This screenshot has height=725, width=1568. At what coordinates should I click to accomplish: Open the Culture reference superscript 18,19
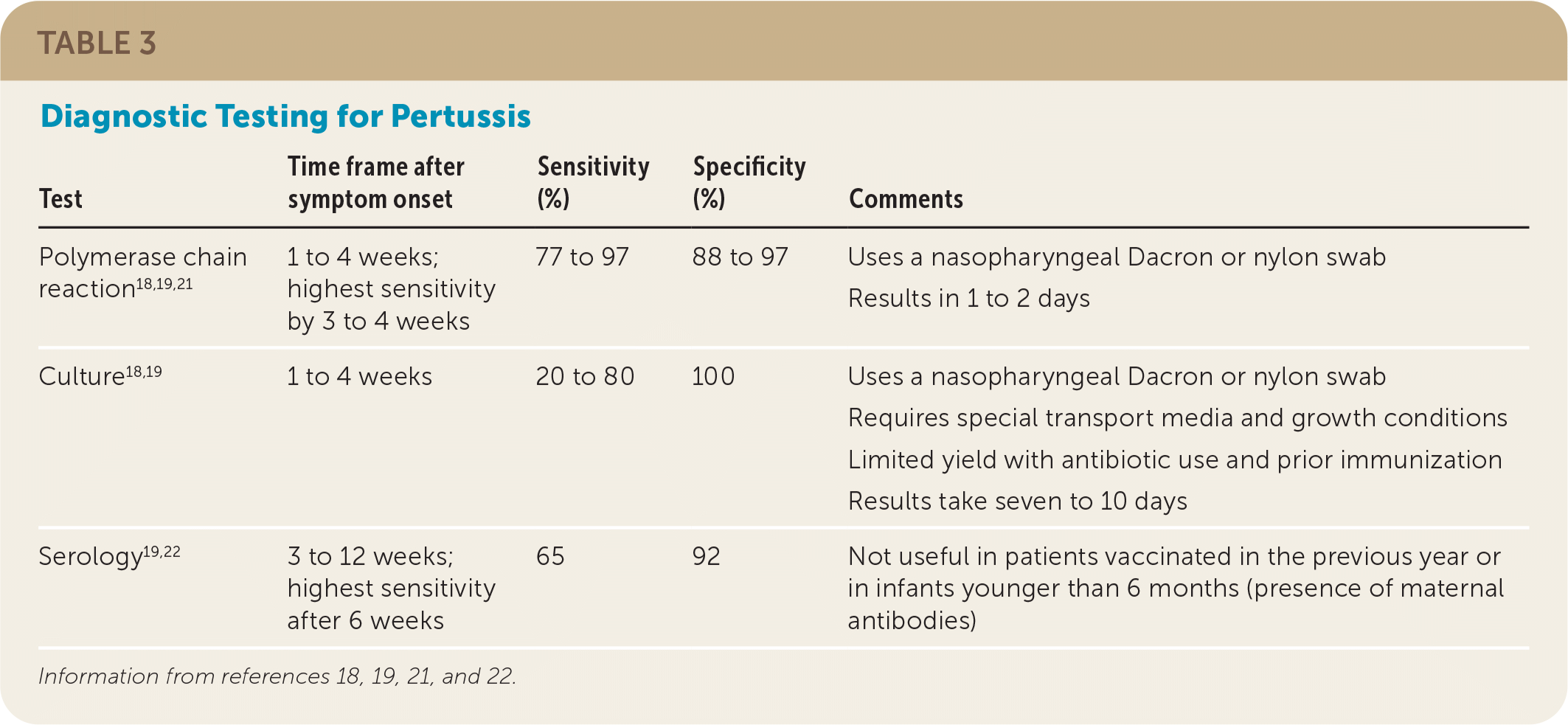(144, 372)
